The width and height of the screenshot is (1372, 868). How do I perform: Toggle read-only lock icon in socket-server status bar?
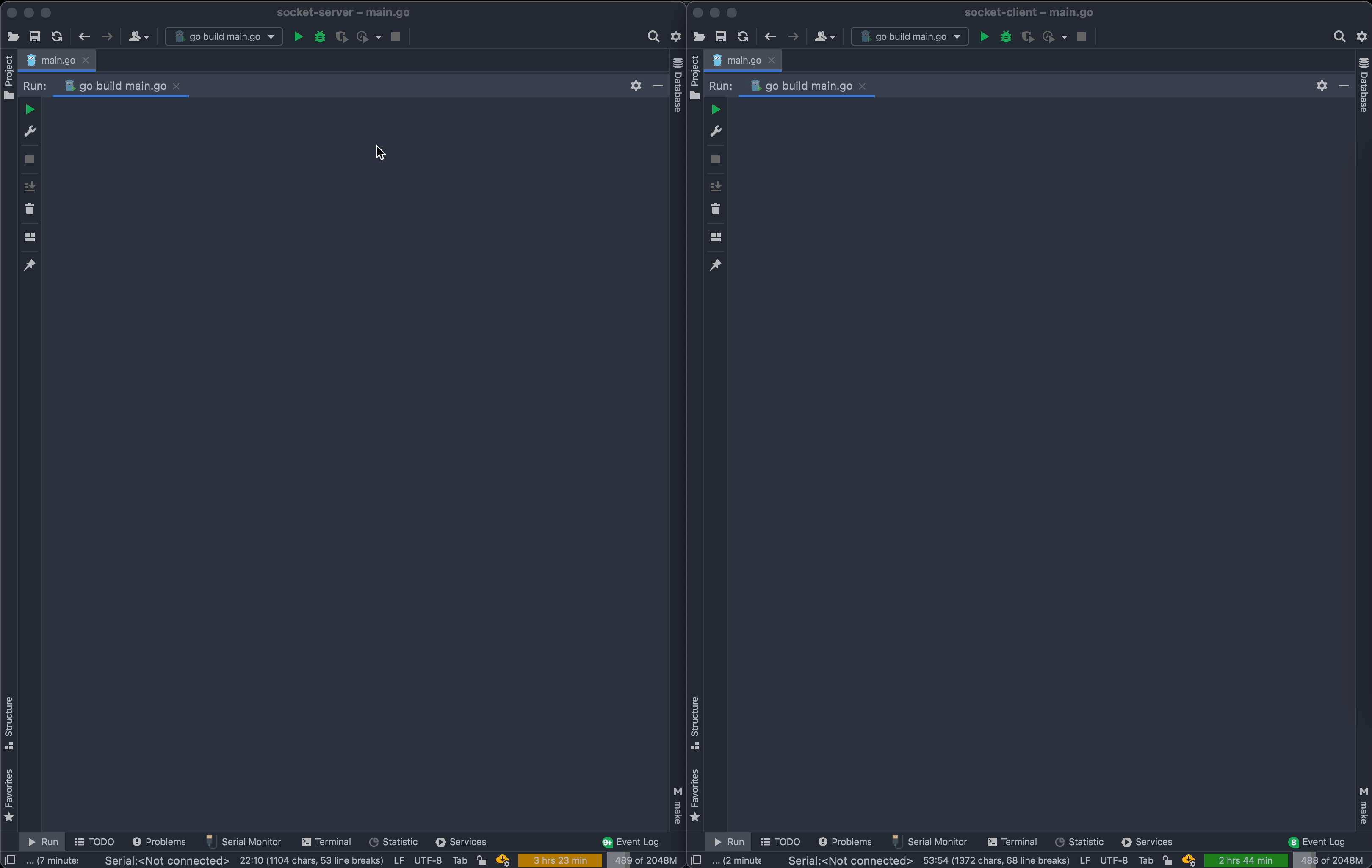click(481, 860)
